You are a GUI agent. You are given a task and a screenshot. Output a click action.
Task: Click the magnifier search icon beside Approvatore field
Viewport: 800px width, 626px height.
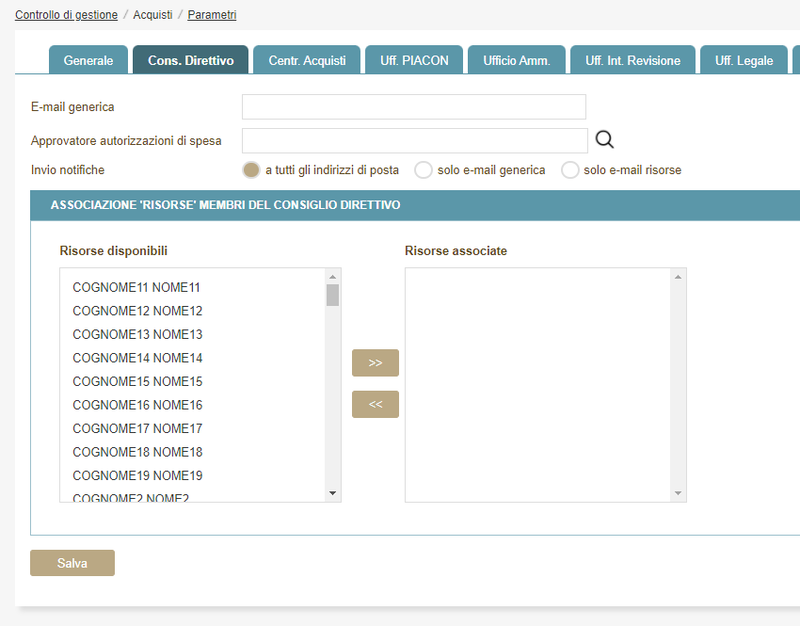point(604,140)
